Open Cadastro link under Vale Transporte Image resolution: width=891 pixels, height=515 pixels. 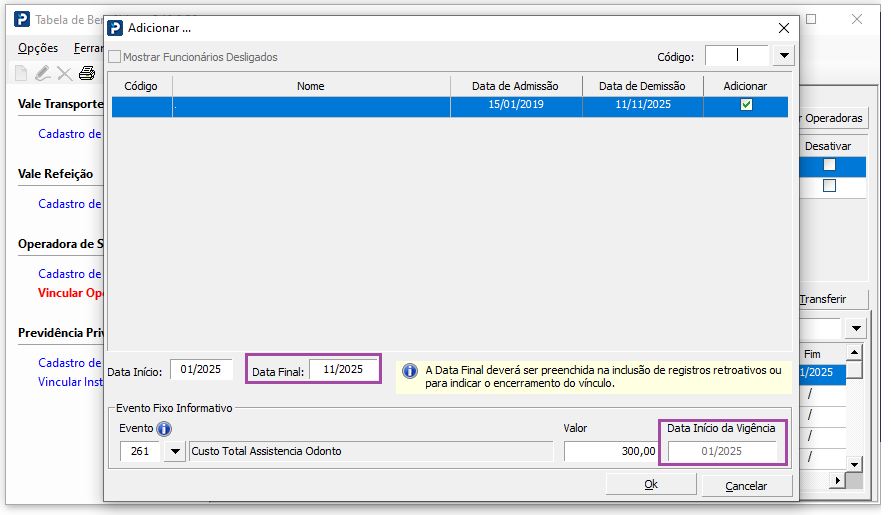pyautogui.click(x=69, y=134)
